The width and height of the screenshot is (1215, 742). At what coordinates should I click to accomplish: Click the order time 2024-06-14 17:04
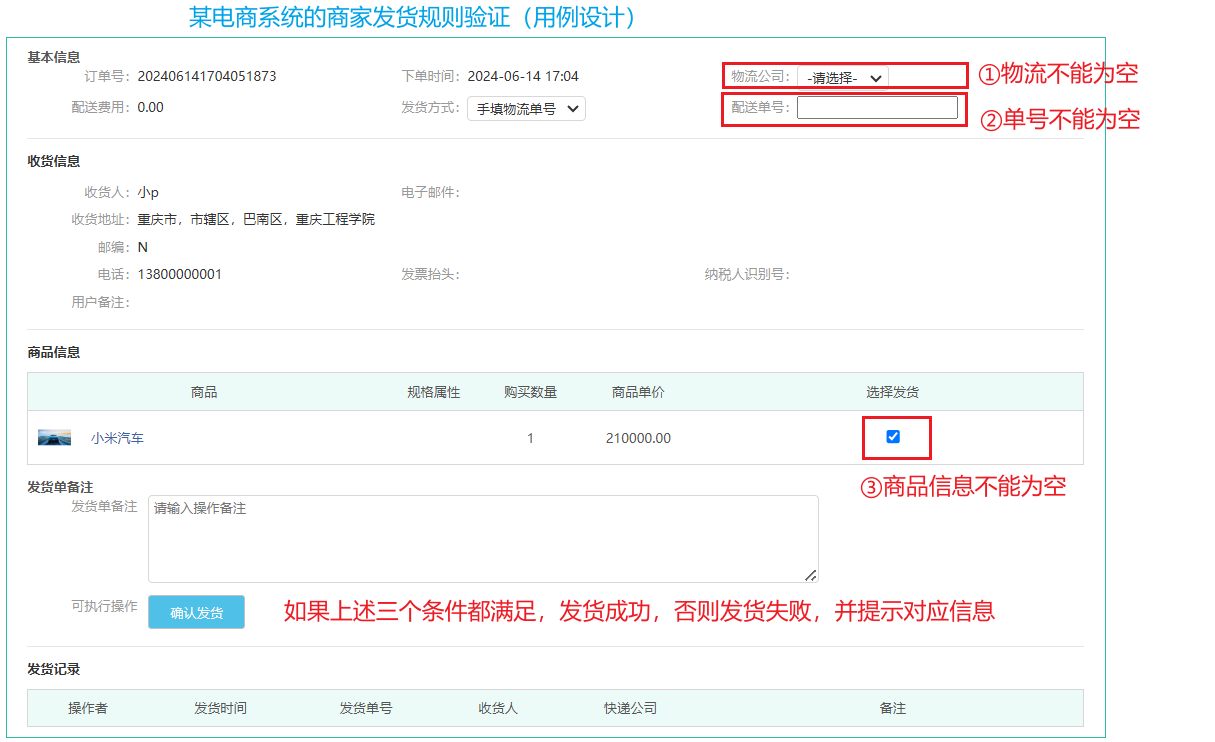523,76
